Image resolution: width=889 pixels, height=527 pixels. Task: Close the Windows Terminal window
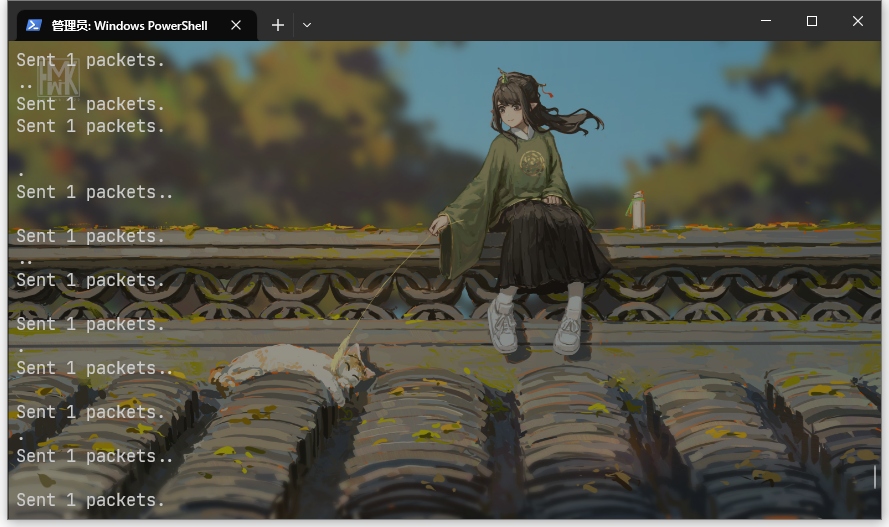(x=858, y=21)
